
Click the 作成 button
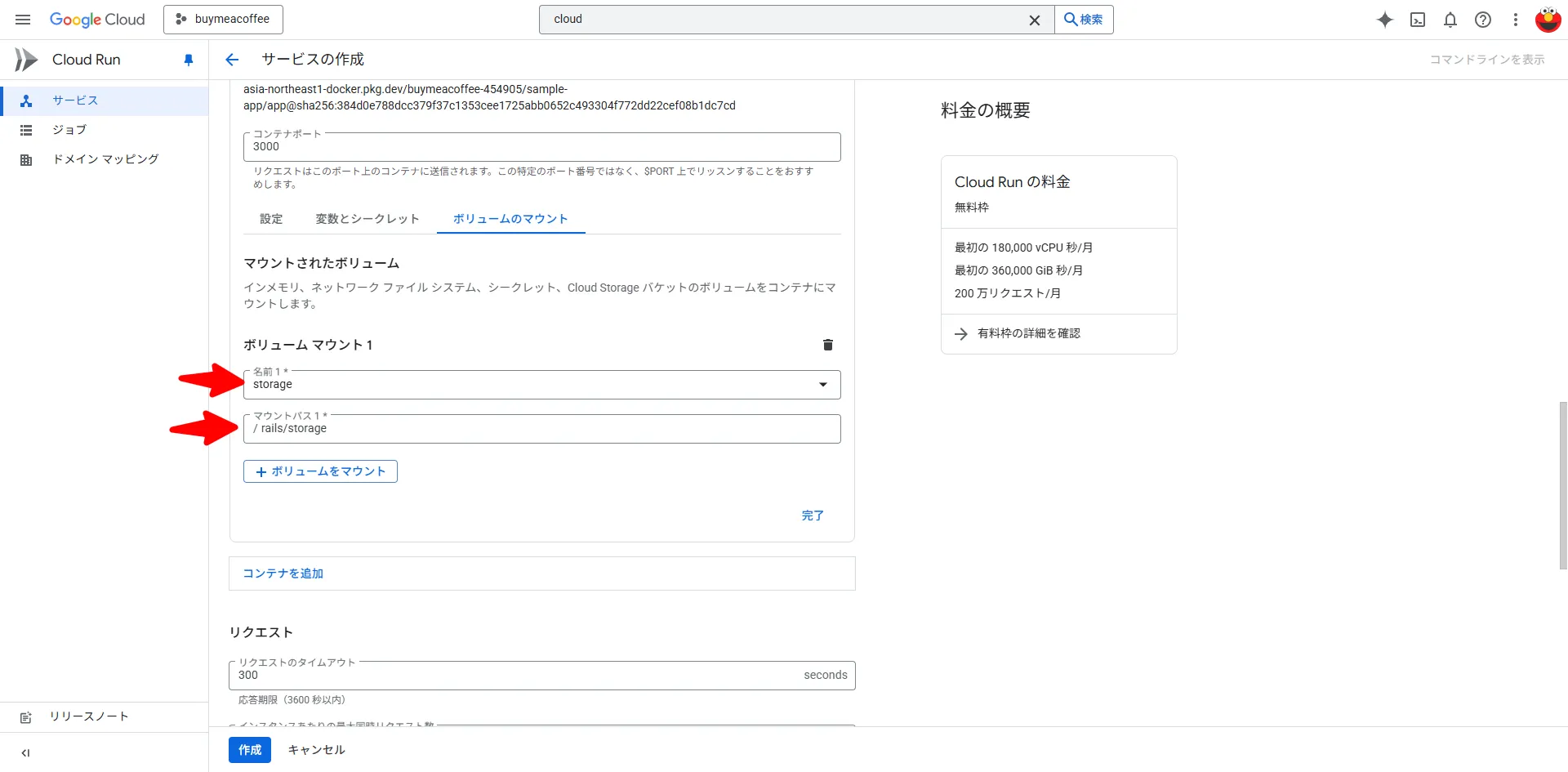[250, 750]
